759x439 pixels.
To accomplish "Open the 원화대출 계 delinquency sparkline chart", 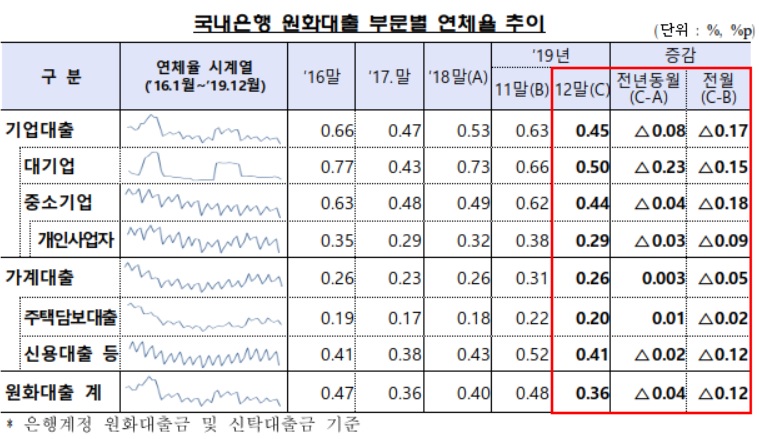I will pos(204,392).
